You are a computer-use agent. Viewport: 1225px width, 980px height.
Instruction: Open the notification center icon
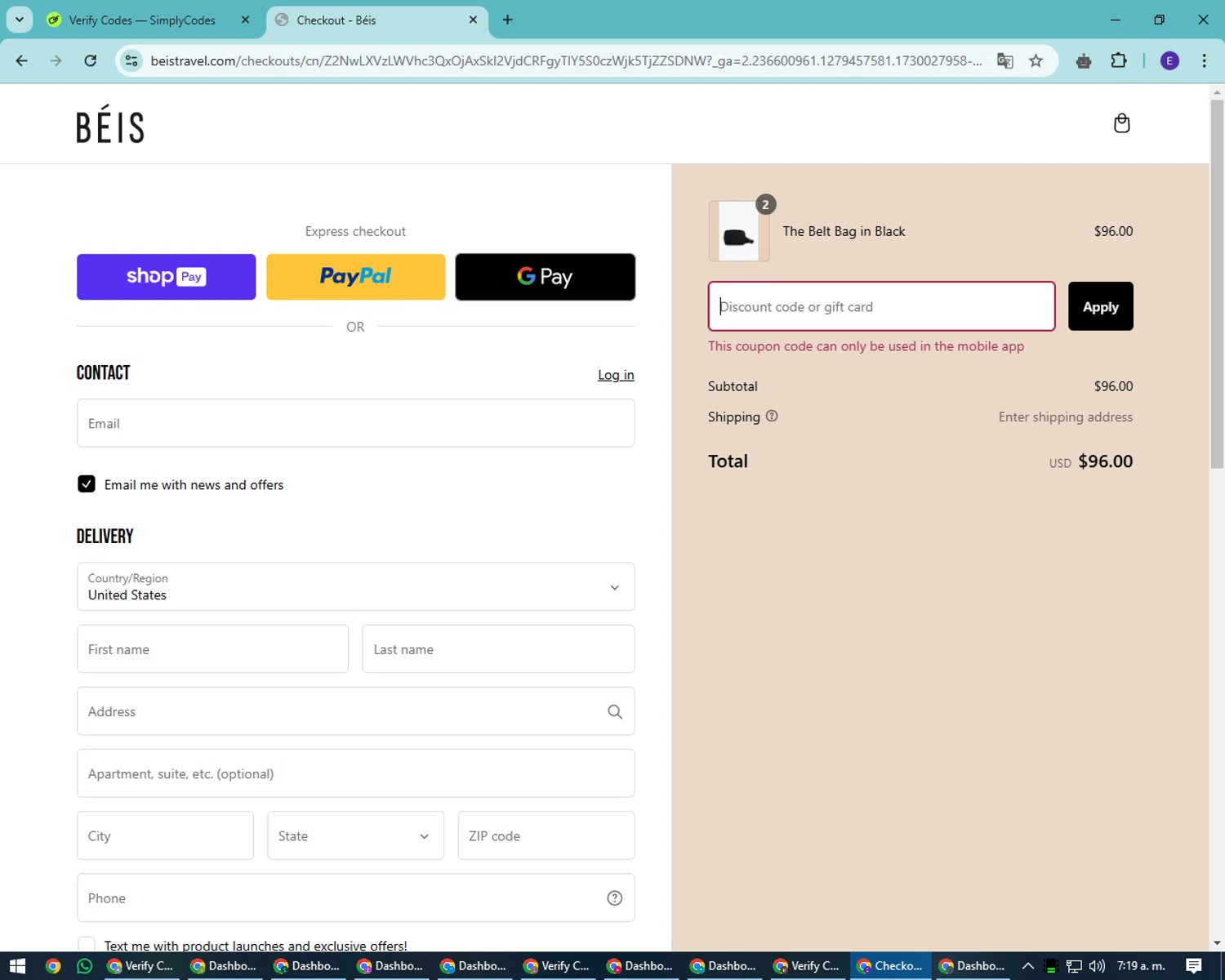[1194, 966]
